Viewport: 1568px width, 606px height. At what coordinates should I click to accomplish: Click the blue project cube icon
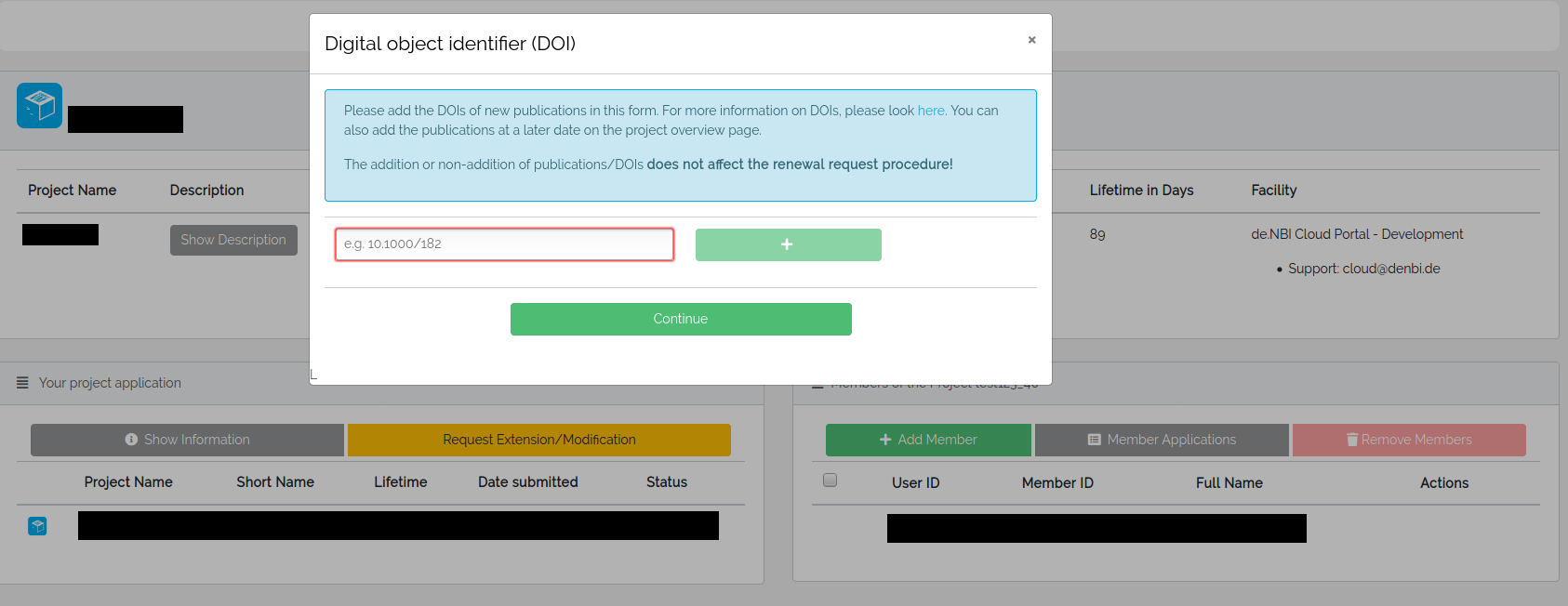[x=39, y=105]
